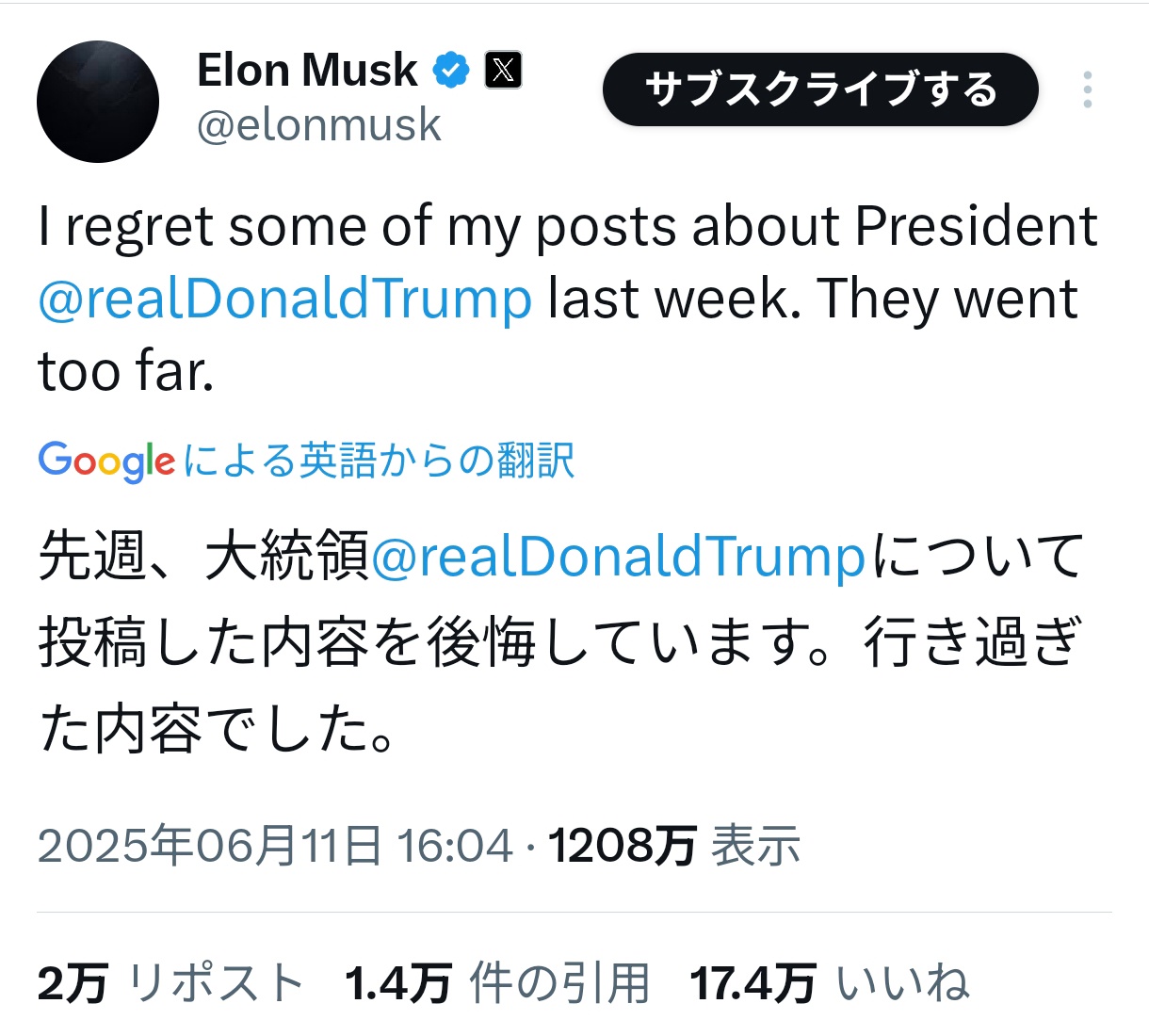Open the @elonmusk handle link

(318, 125)
